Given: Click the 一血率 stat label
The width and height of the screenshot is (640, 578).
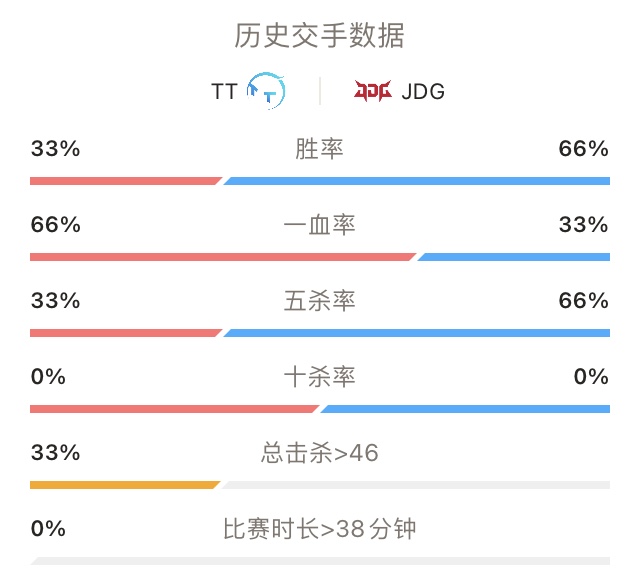Looking at the screenshot, I should pos(320,225).
